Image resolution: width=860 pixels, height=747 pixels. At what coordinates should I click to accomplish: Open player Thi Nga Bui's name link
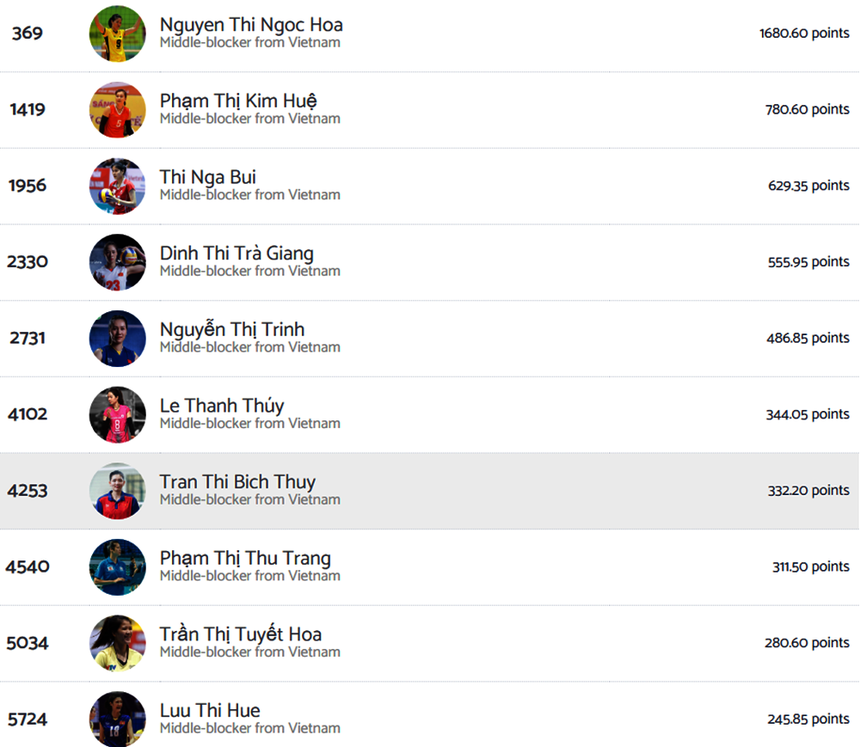tap(208, 177)
